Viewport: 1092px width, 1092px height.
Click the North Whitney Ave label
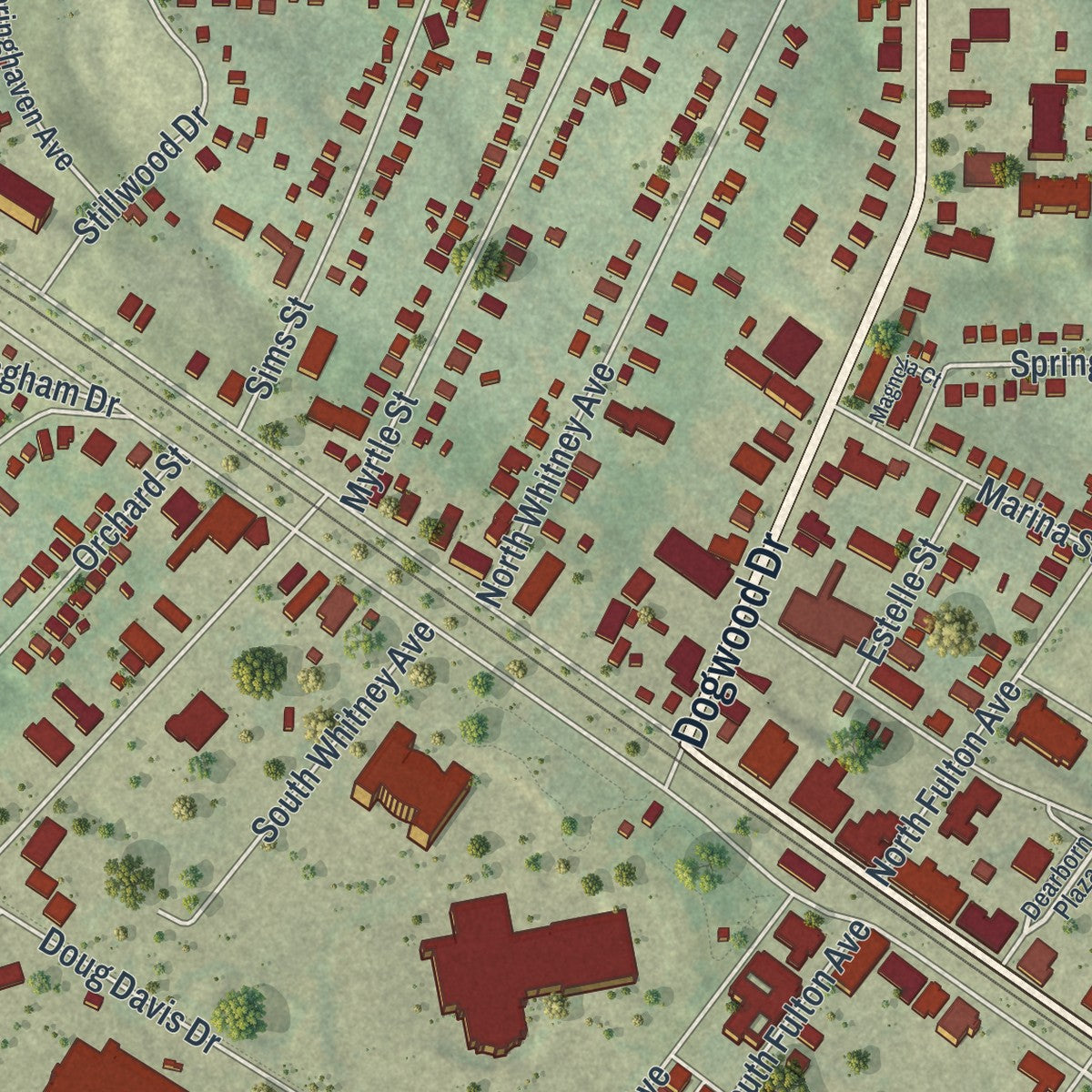[546, 485]
